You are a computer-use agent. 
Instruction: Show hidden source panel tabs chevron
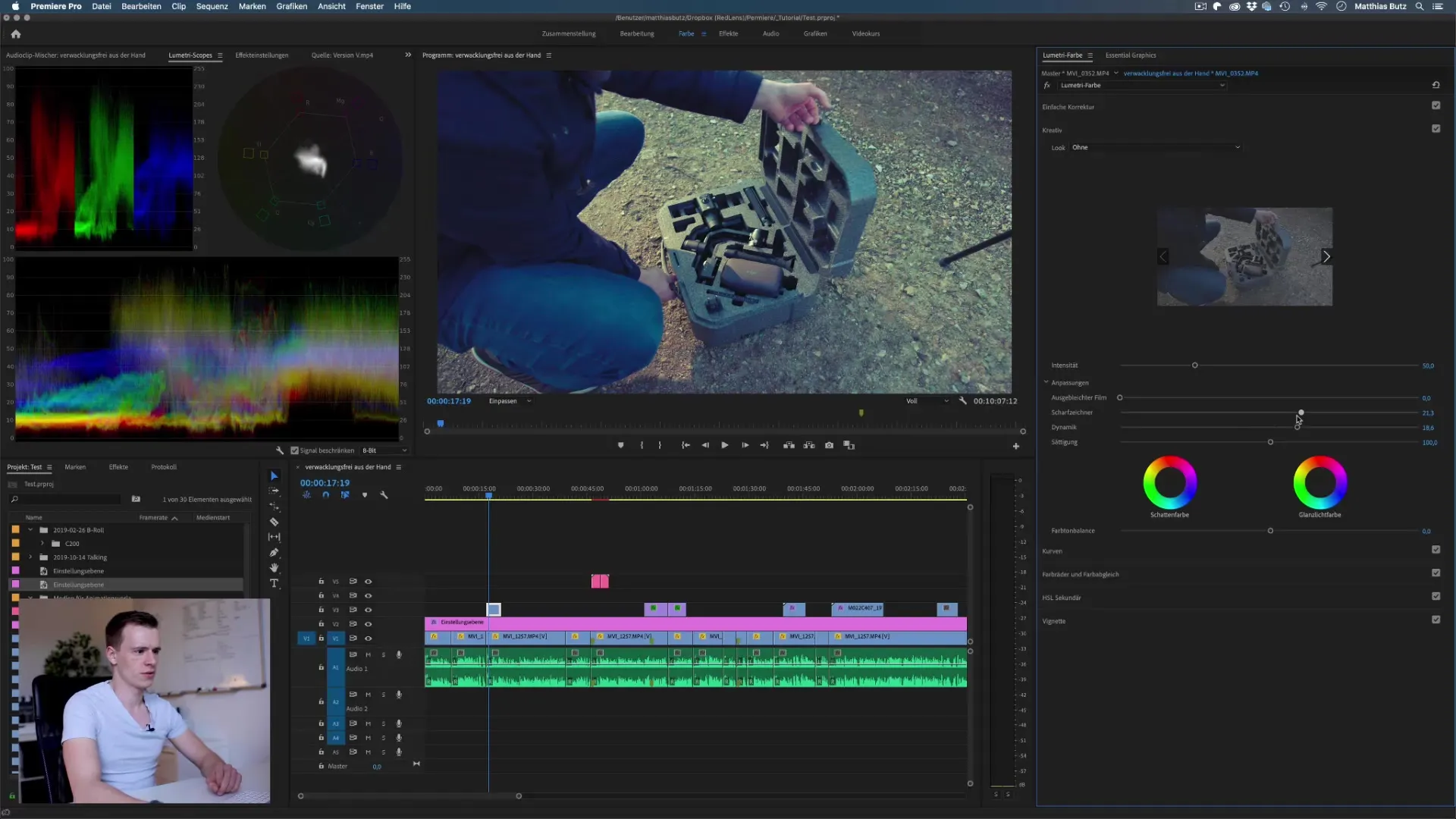[408, 55]
